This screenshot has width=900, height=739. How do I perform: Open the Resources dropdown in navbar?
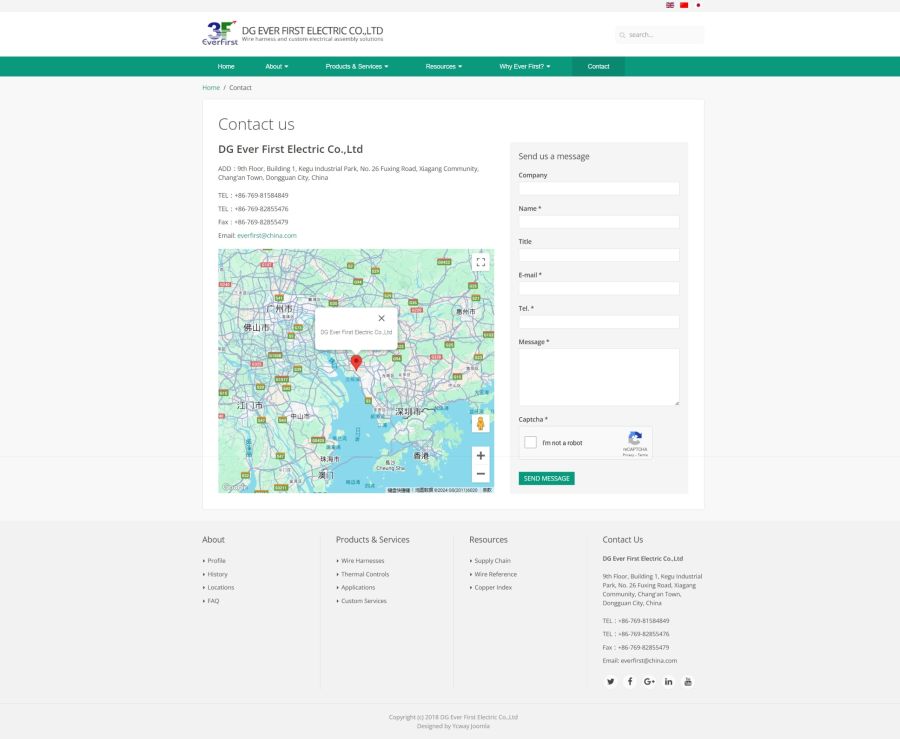point(443,66)
